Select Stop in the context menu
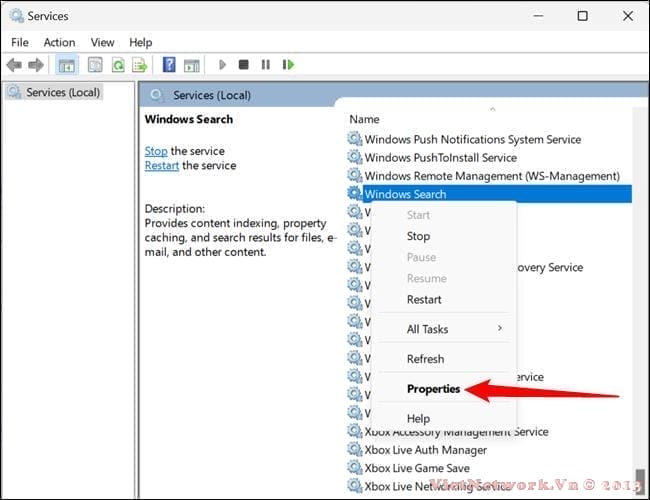Image resolution: width=650 pixels, height=500 pixels. pos(418,236)
